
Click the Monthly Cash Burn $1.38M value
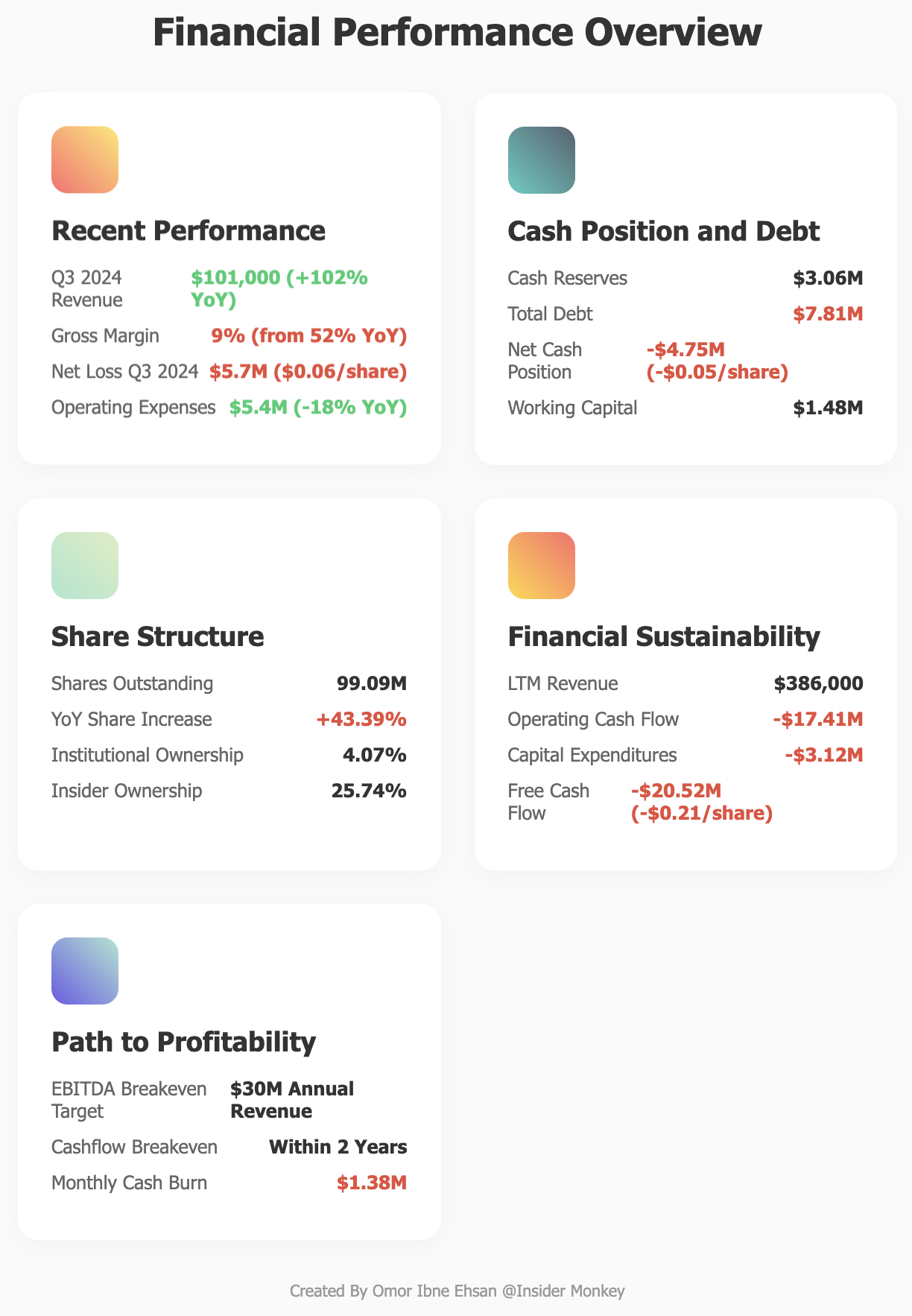[x=371, y=1183]
